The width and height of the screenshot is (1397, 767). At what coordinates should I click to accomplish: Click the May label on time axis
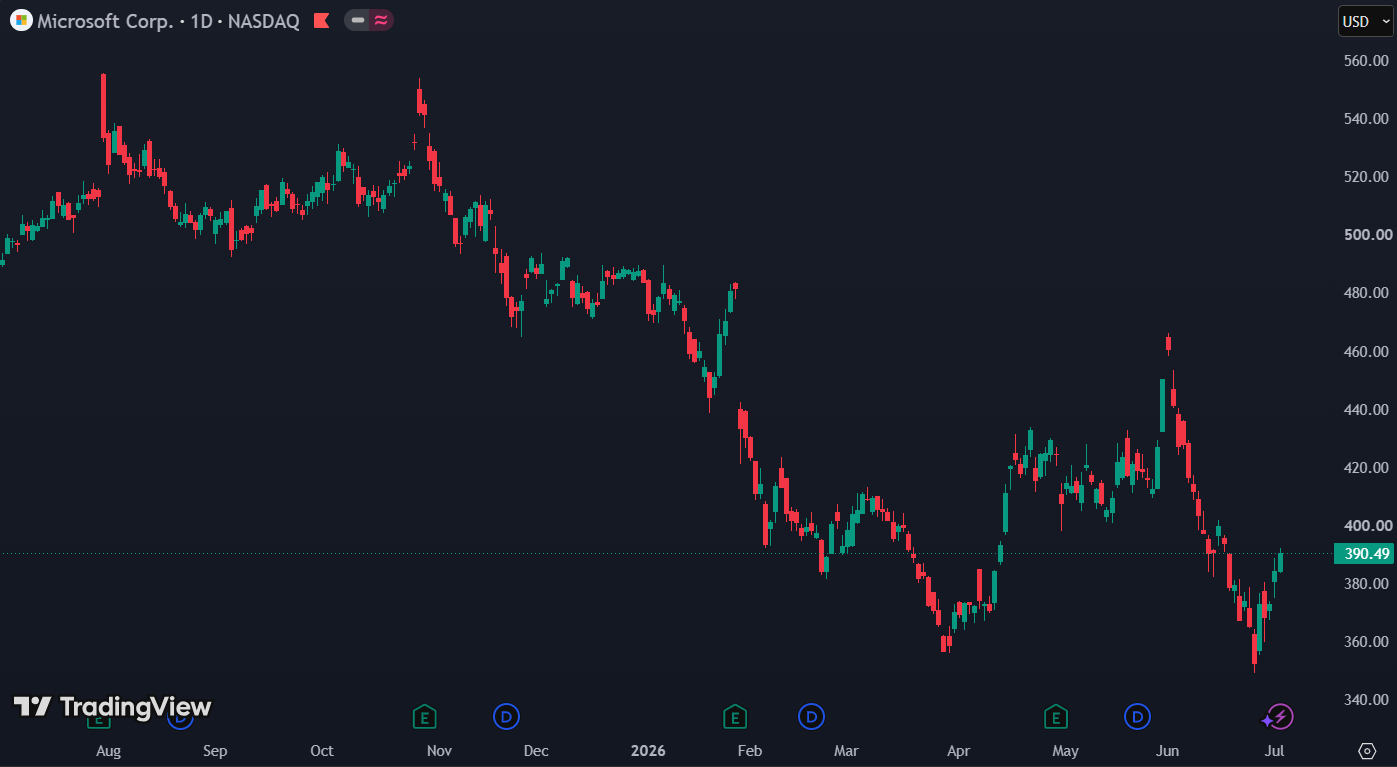click(x=1065, y=751)
